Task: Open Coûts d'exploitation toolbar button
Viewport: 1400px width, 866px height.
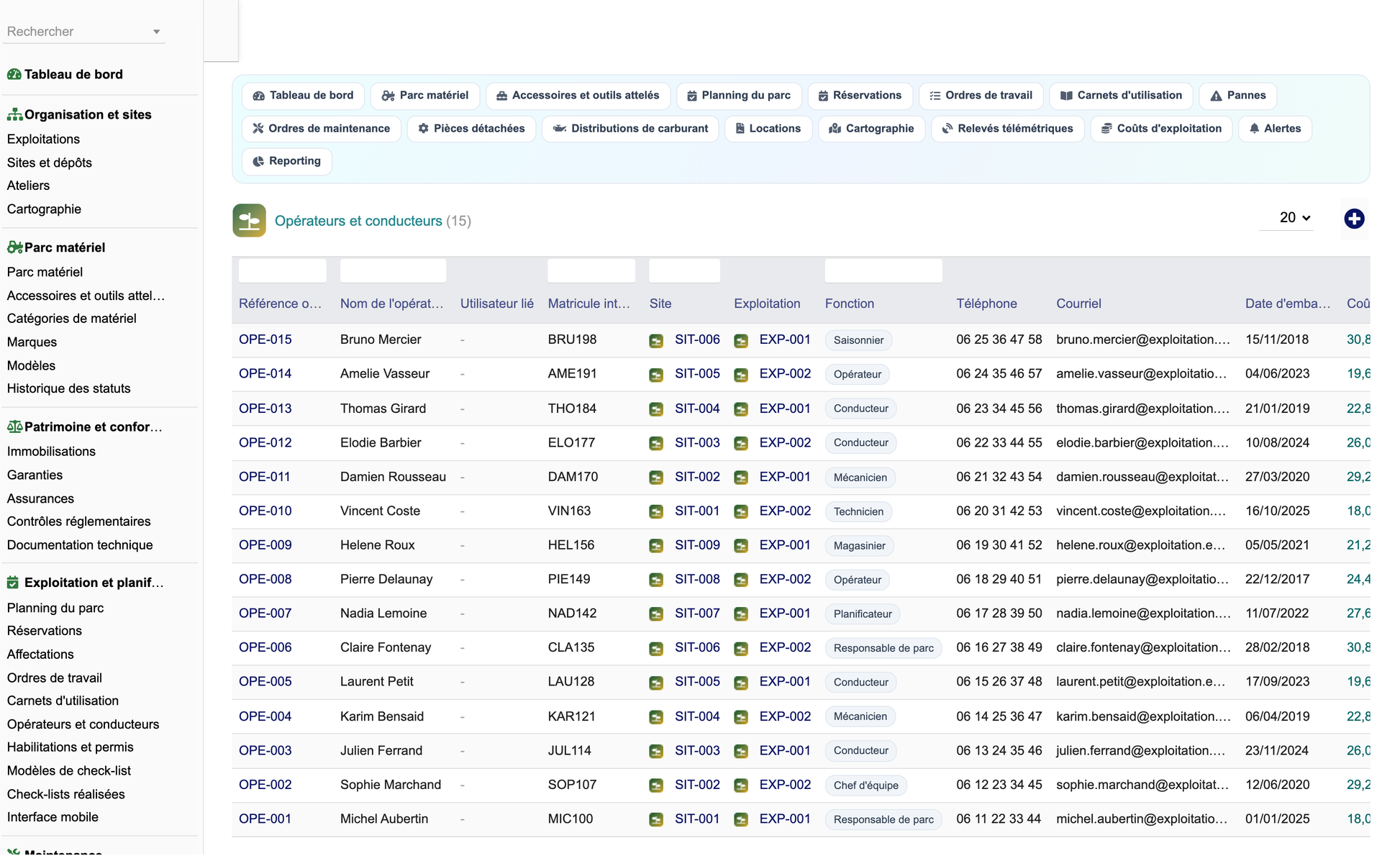Action: coord(1161,129)
